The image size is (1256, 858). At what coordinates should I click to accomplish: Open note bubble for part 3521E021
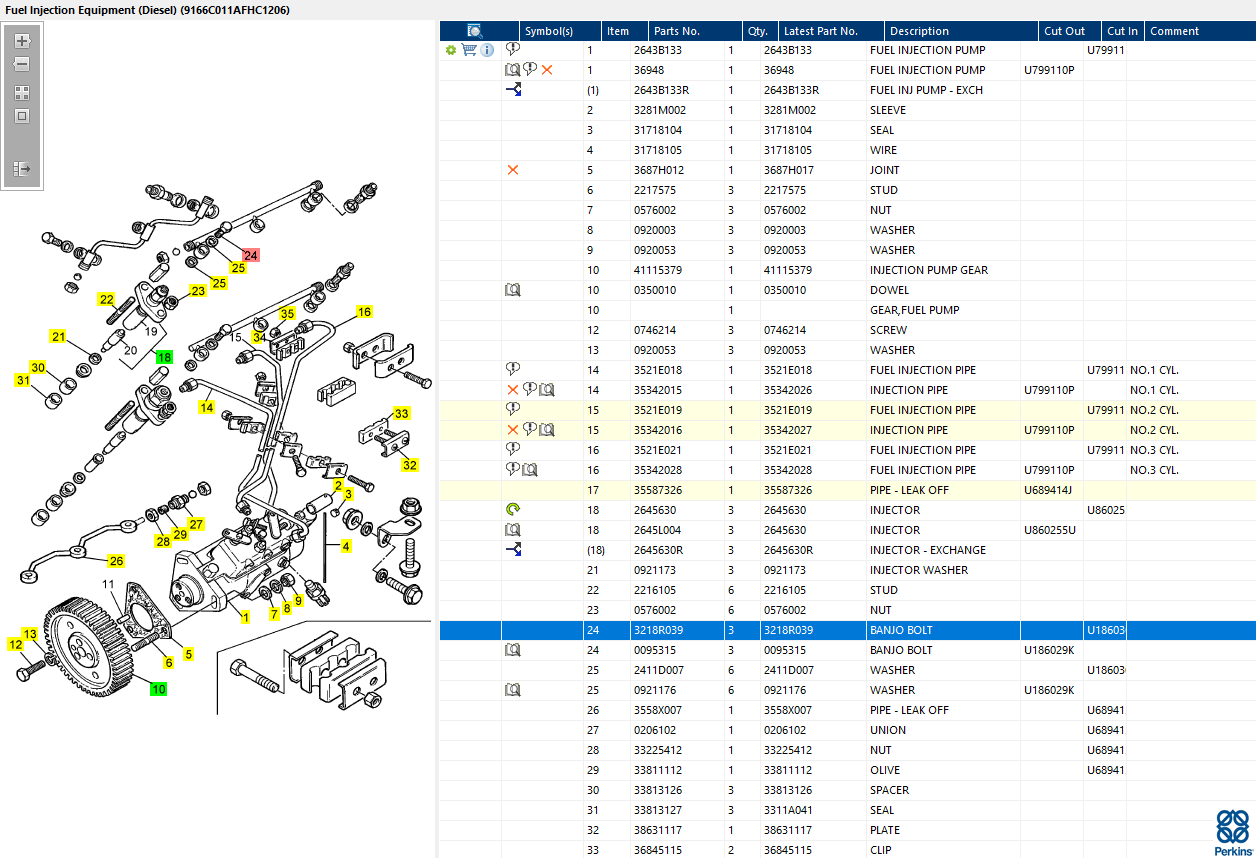pyautogui.click(x=513, y=450)
